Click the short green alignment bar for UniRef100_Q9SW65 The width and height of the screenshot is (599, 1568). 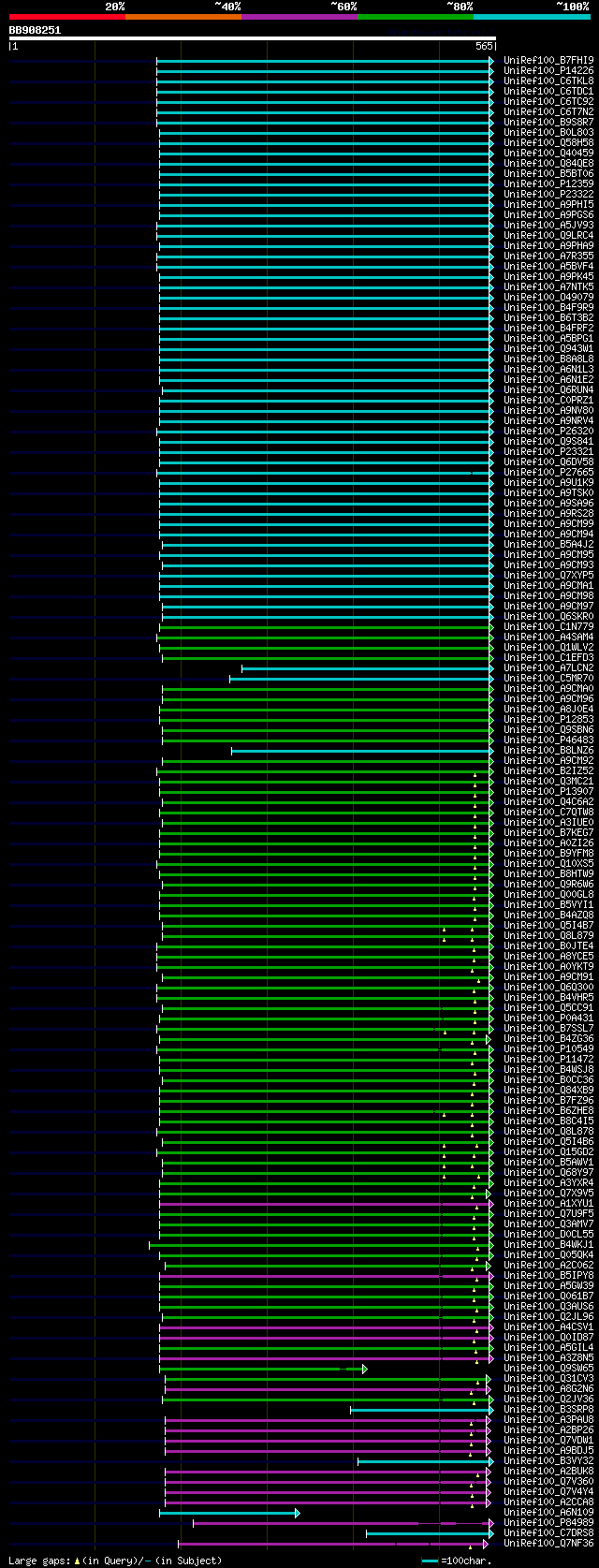point(264,1368)
